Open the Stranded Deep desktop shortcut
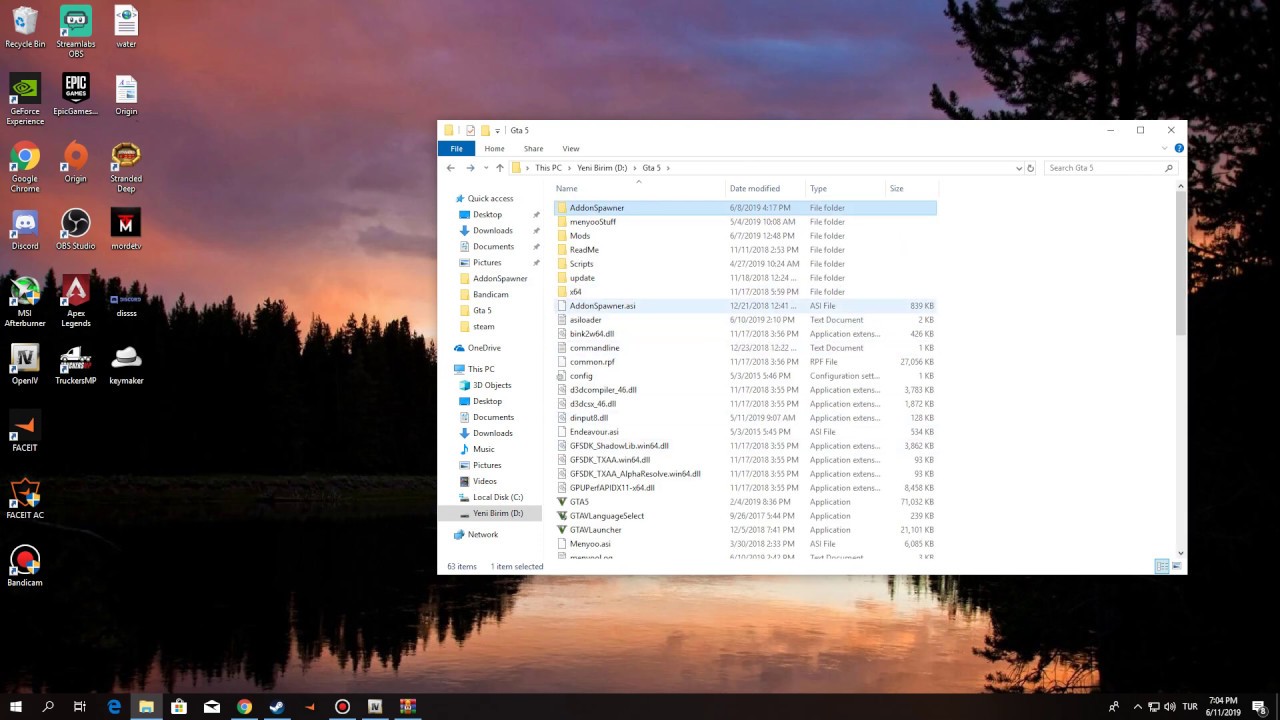 [x=126, y=166]
